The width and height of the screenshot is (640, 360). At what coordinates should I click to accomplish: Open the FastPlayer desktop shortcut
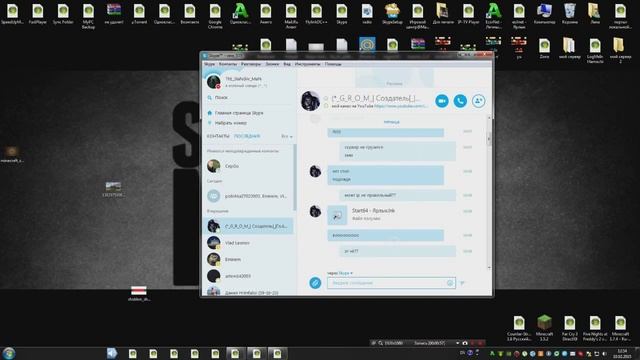(38, 13)
